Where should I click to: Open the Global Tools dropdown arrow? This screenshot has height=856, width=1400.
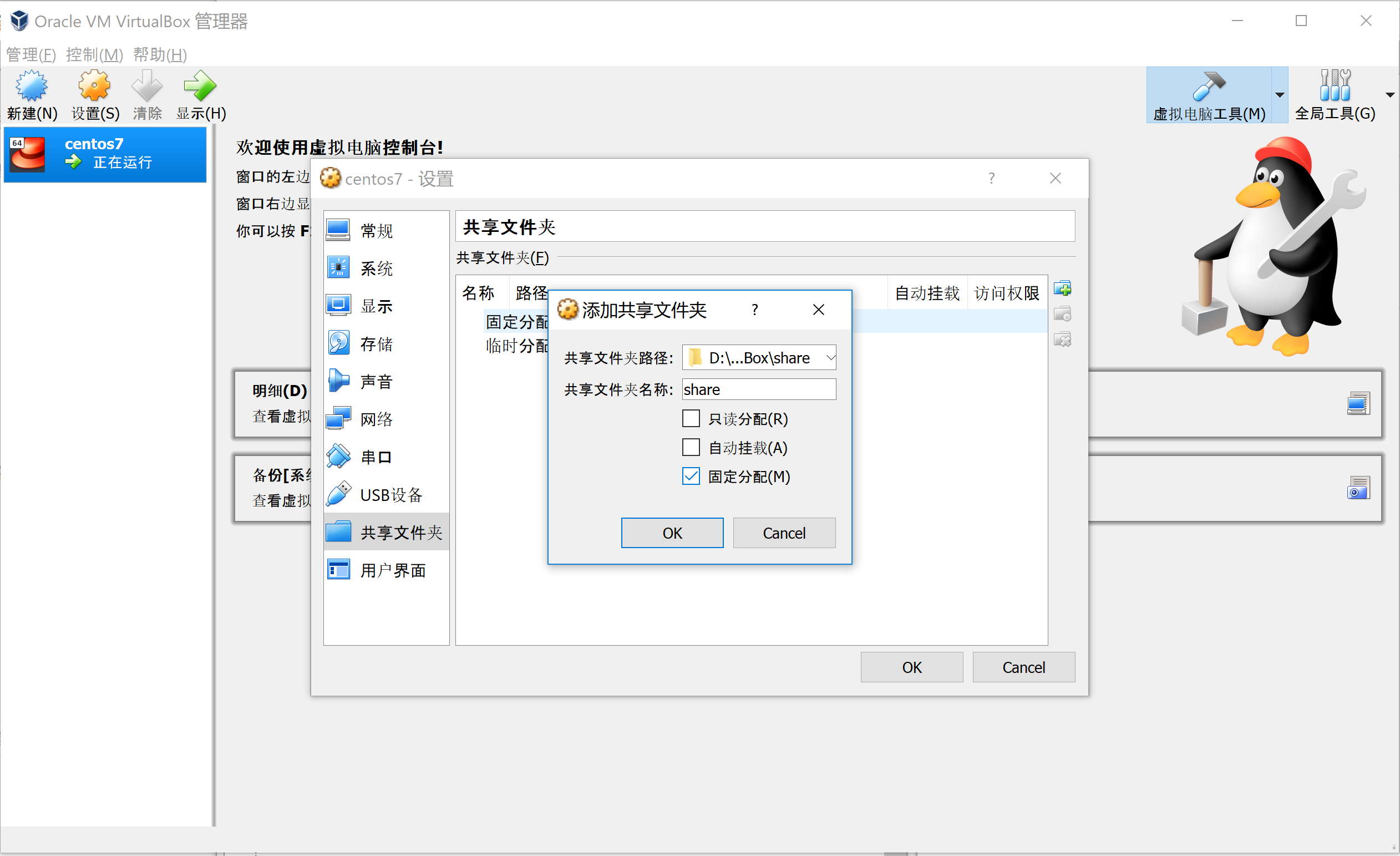tap(1390, 95)
